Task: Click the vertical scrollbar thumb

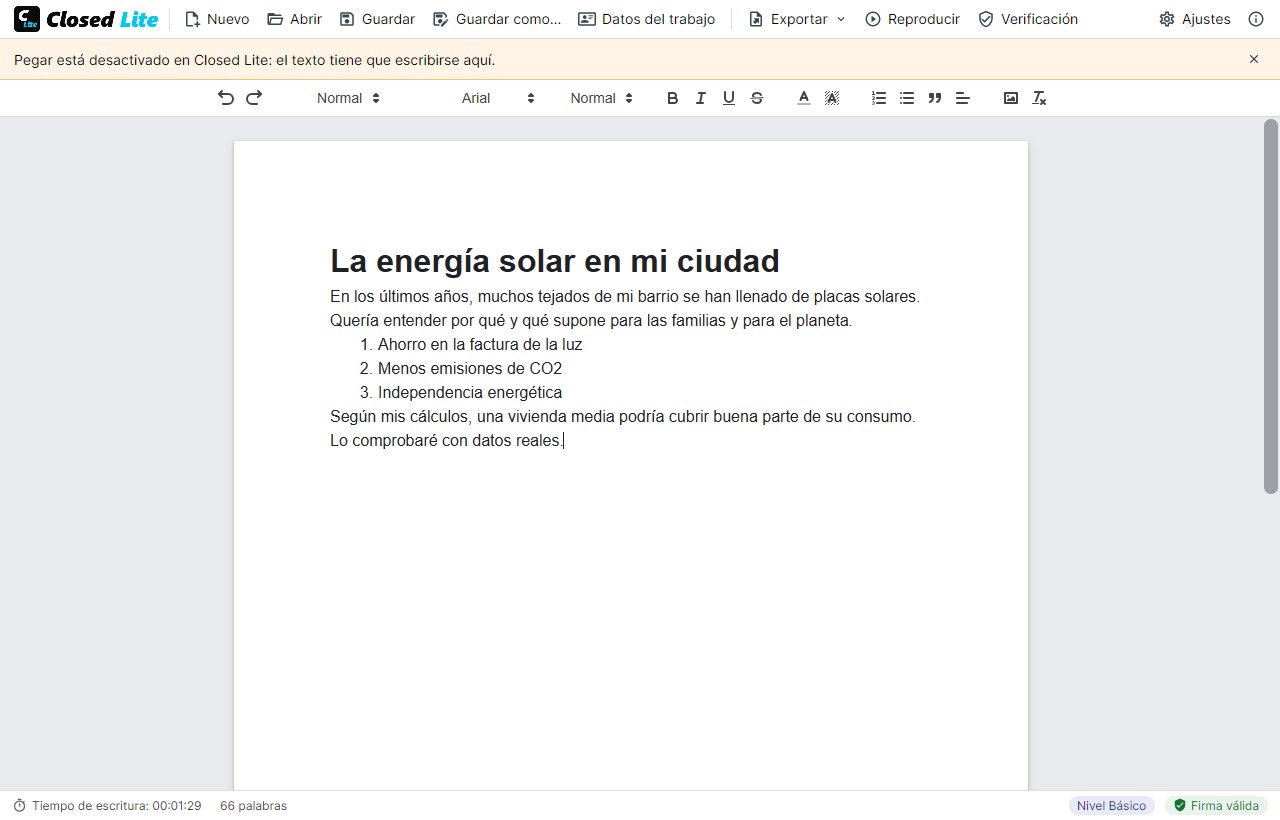Action: pos(1271,306)
